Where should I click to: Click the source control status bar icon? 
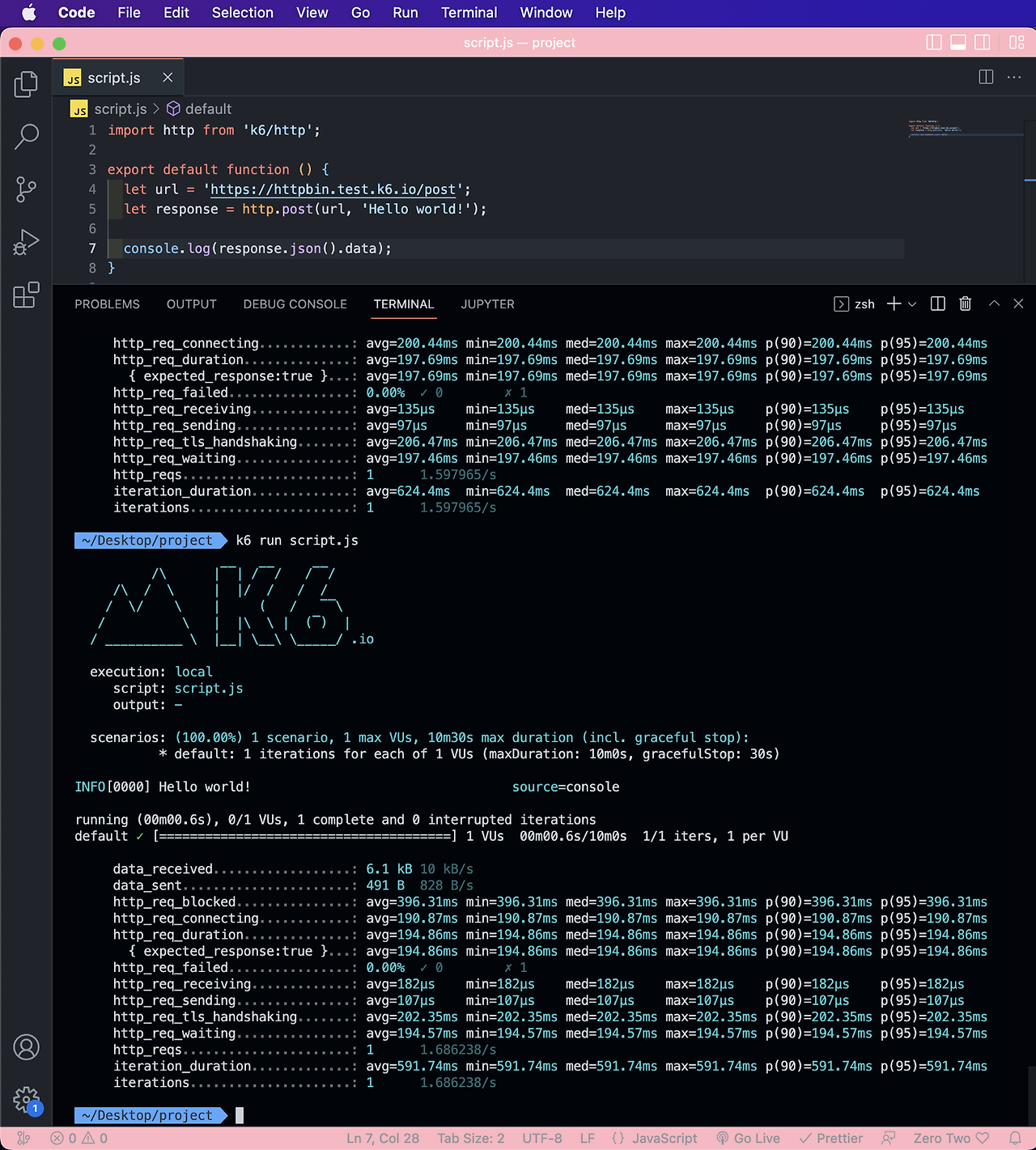click(x=23, y=1138)
